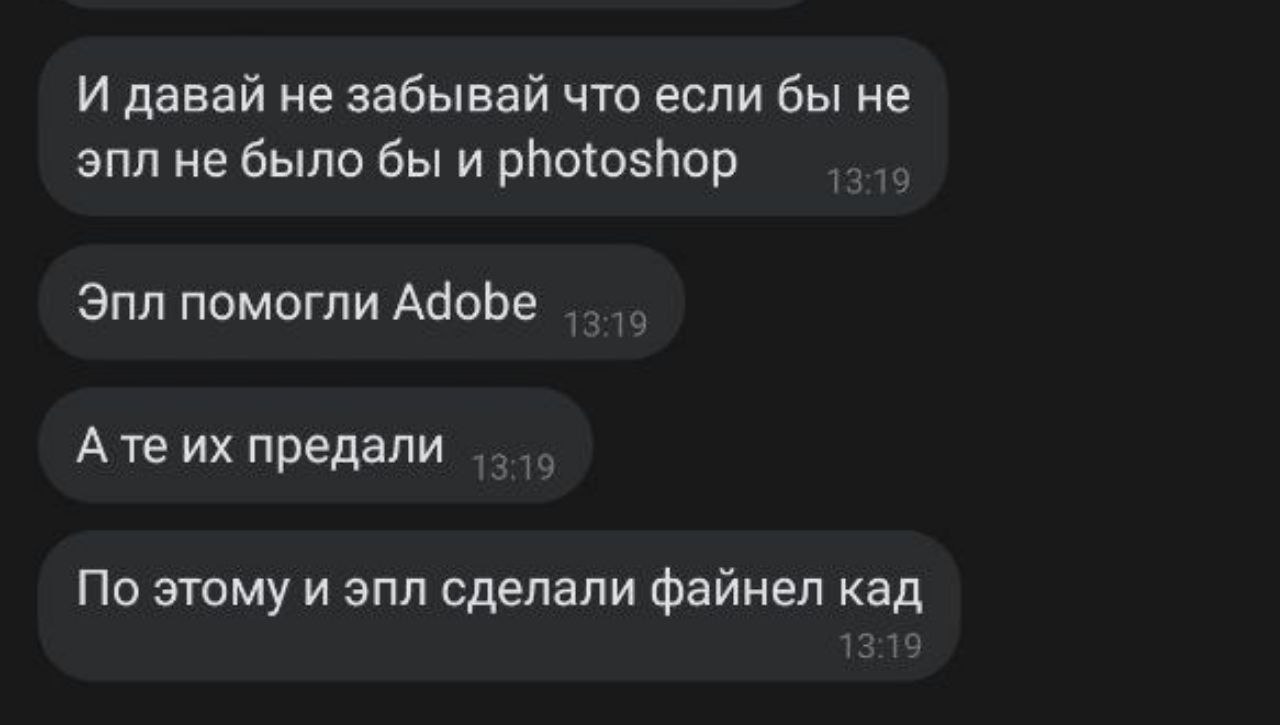Select the message mentioning photoshop

tap(492, 127)
